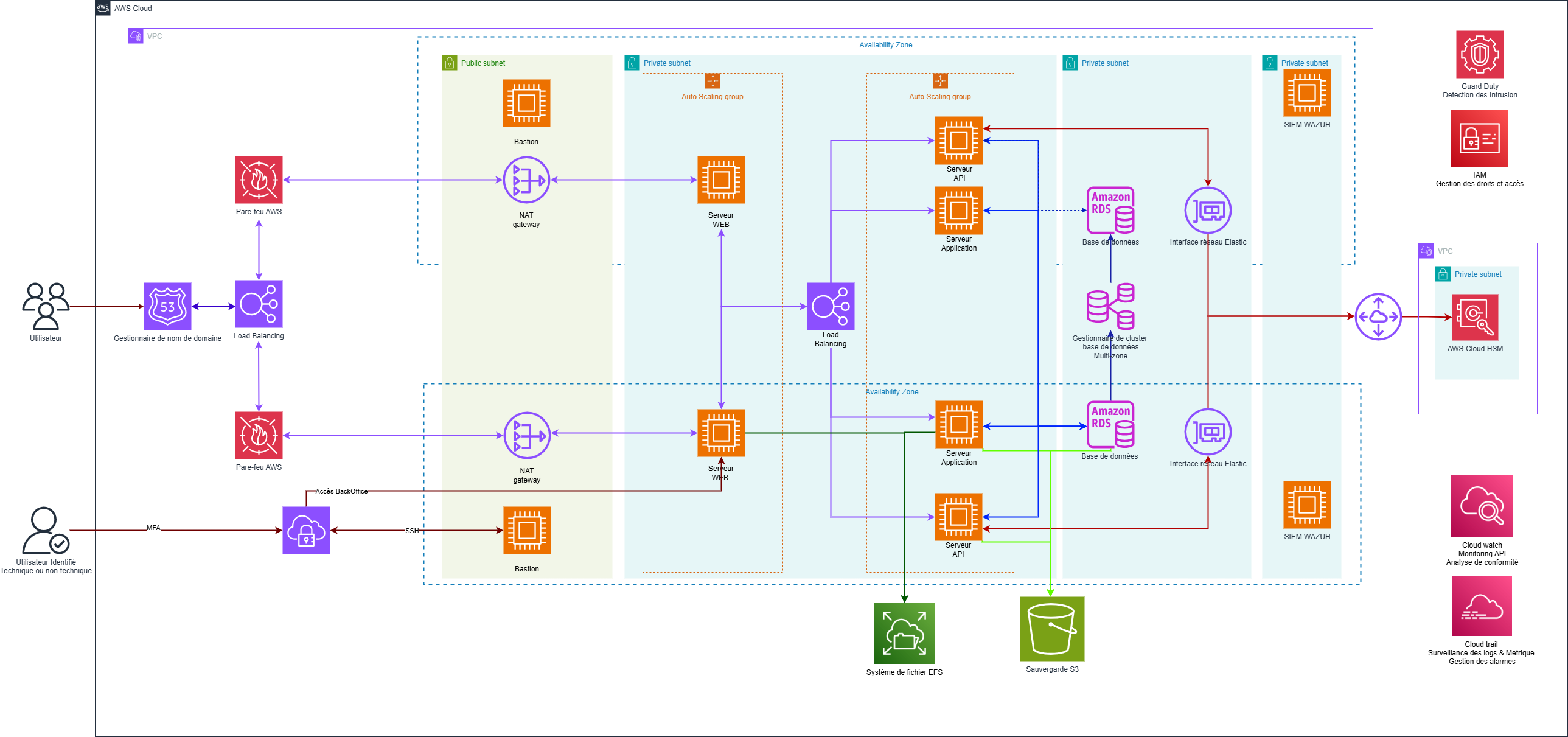
Task: Click 'Technique ou non-technique' user label
Action: point(46,571)
